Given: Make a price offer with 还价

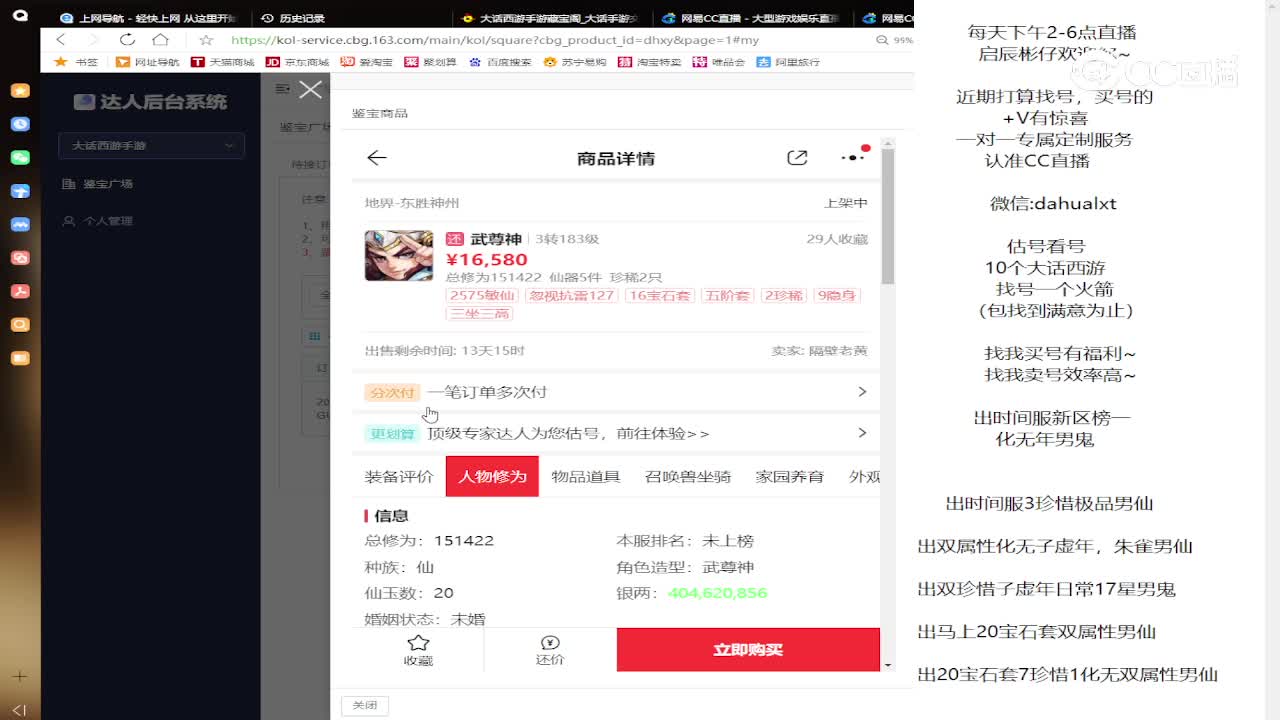Looking at the screenshot, I should 550,650.
